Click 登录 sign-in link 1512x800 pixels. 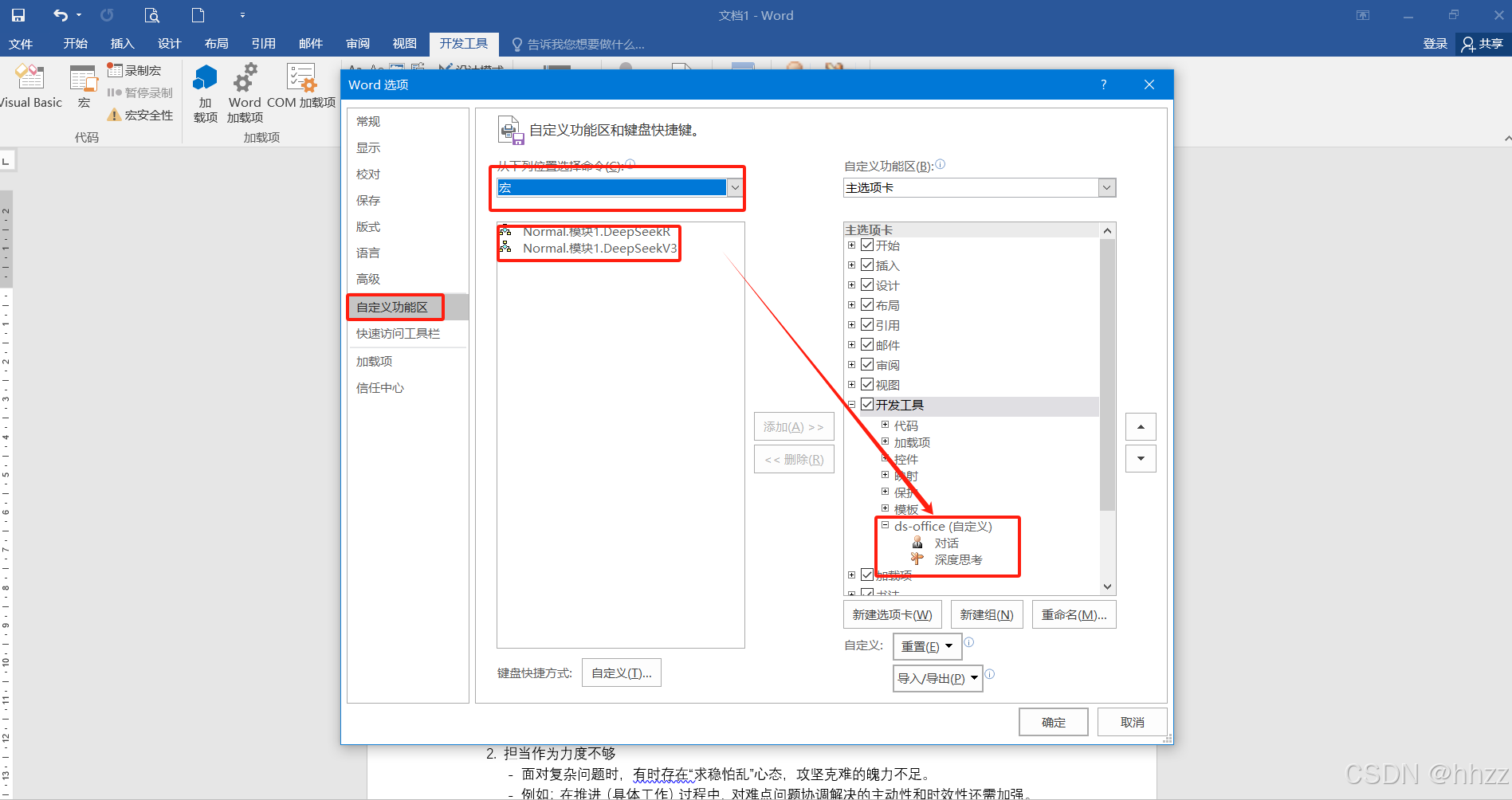pyautogui.click(x=1435, y=44)
